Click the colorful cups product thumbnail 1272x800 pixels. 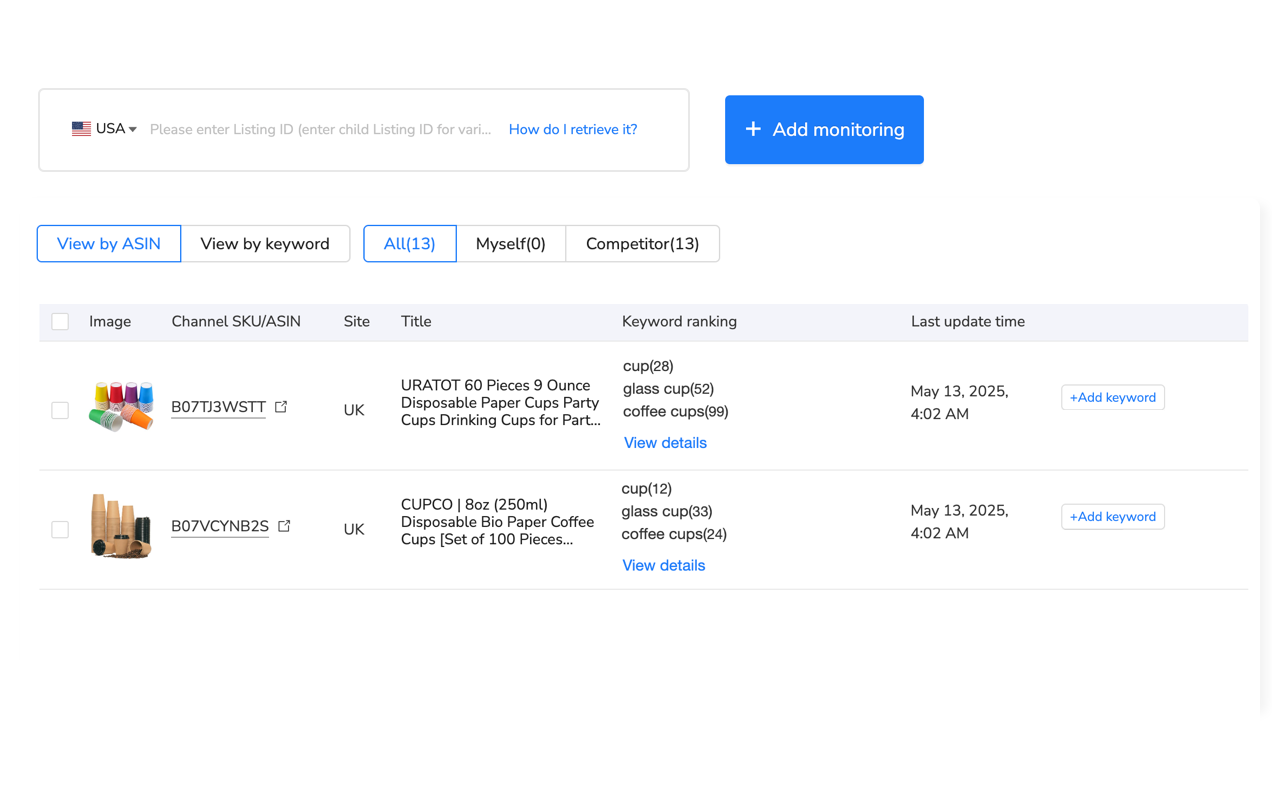click(121, 408)
